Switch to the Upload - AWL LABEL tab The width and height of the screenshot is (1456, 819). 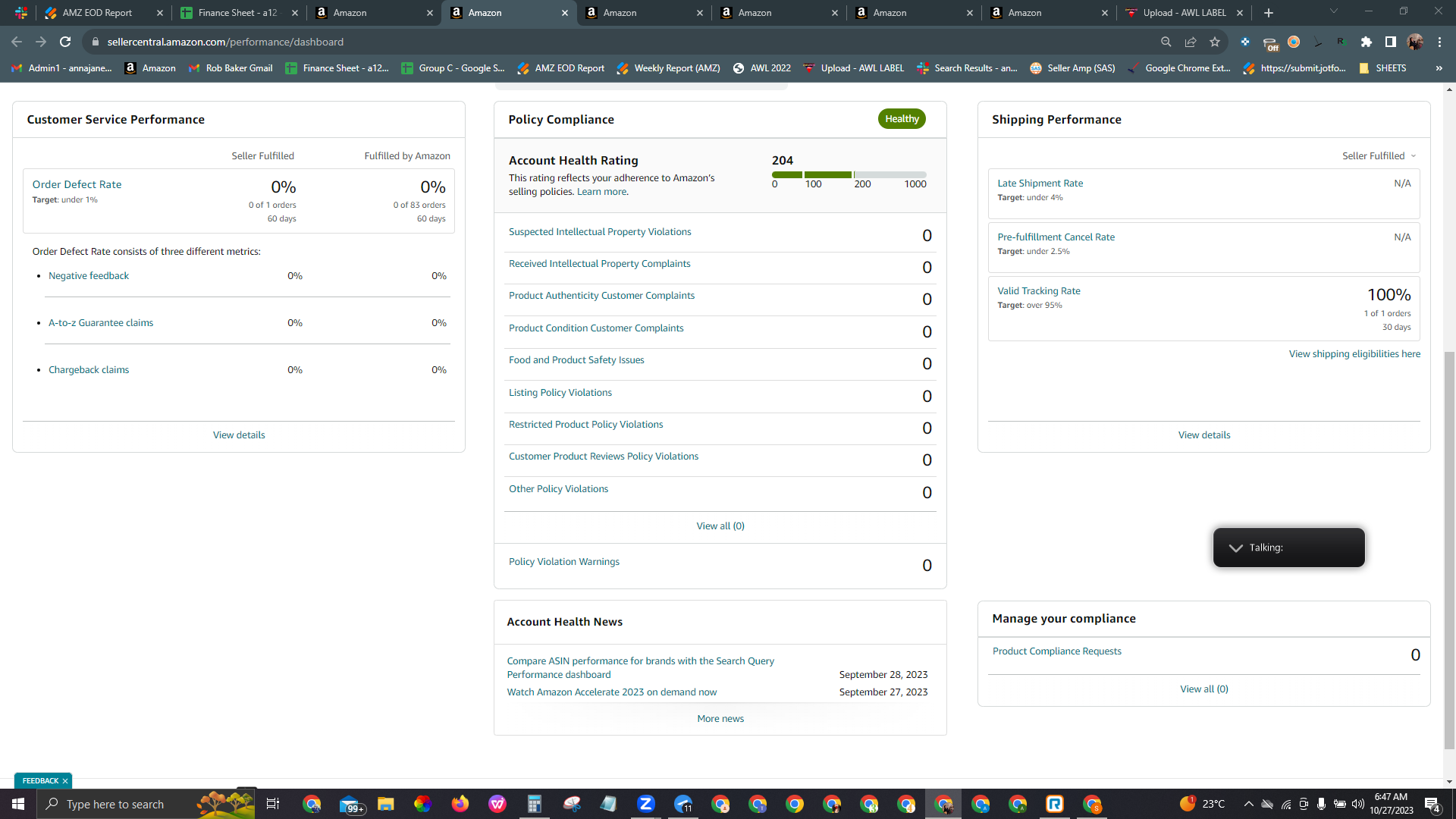[x=1185, y=13]
